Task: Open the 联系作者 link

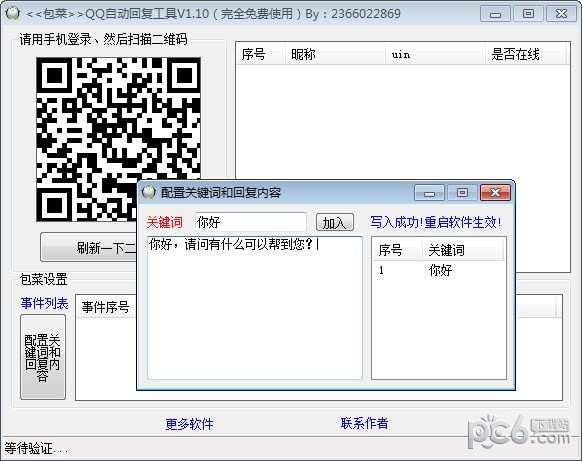Action: tap(364, 423)
